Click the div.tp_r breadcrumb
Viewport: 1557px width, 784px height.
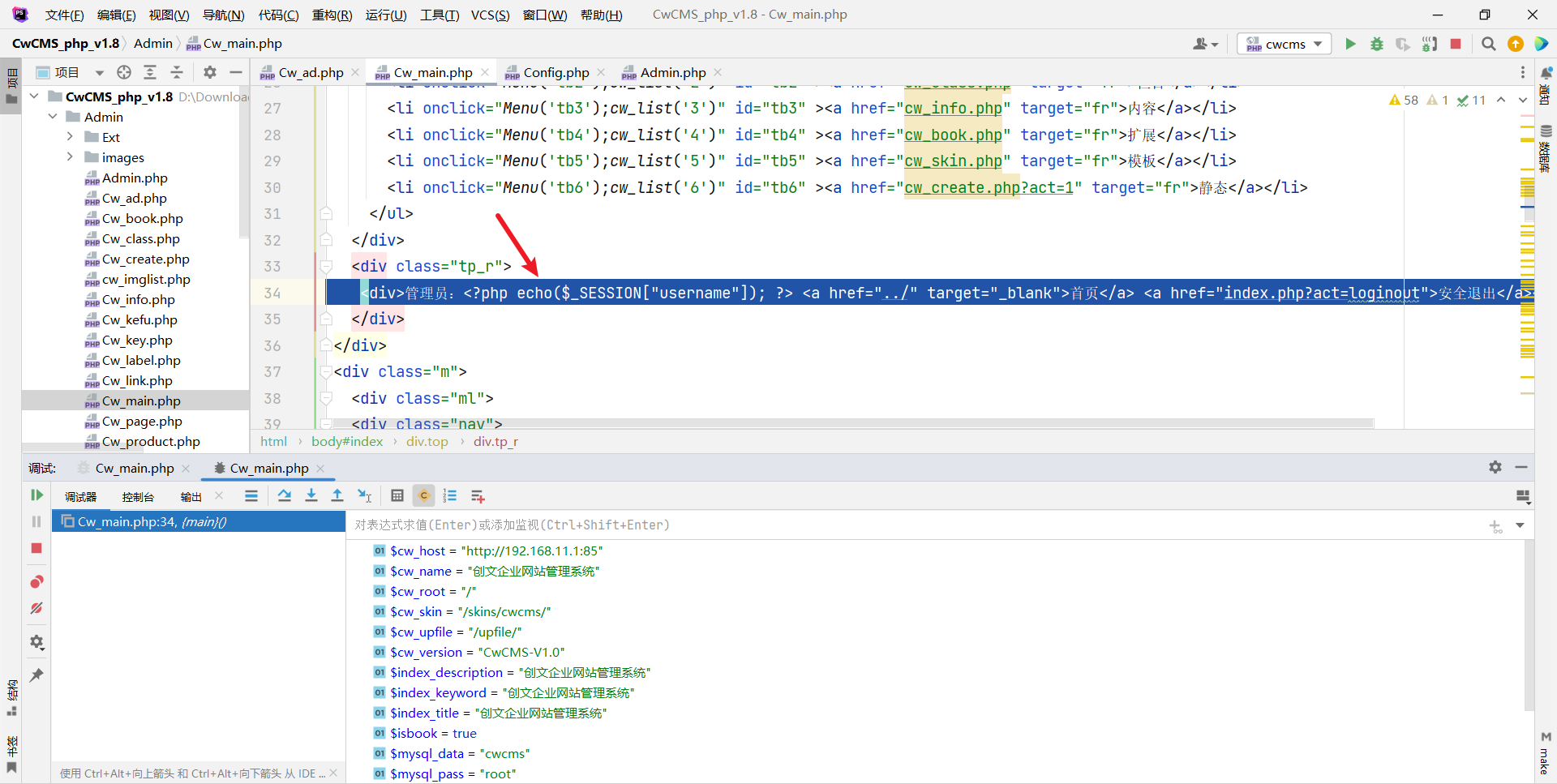pos(495,441)
